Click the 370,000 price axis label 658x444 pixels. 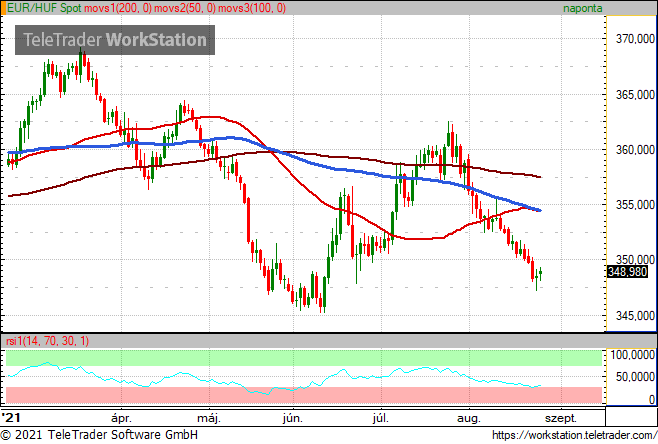point(635,39)
